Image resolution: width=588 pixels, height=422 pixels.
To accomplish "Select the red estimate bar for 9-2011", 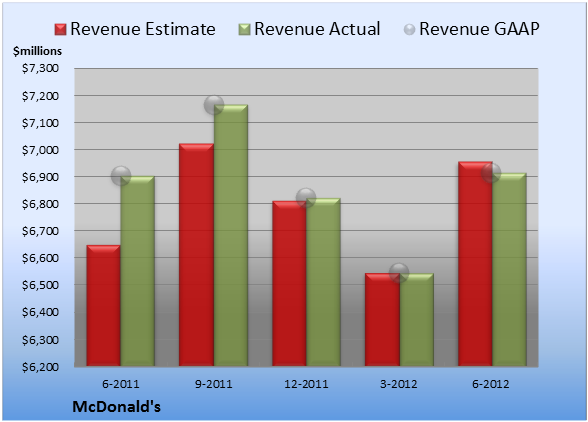I will pyautogui.click(x=196, y=255).
